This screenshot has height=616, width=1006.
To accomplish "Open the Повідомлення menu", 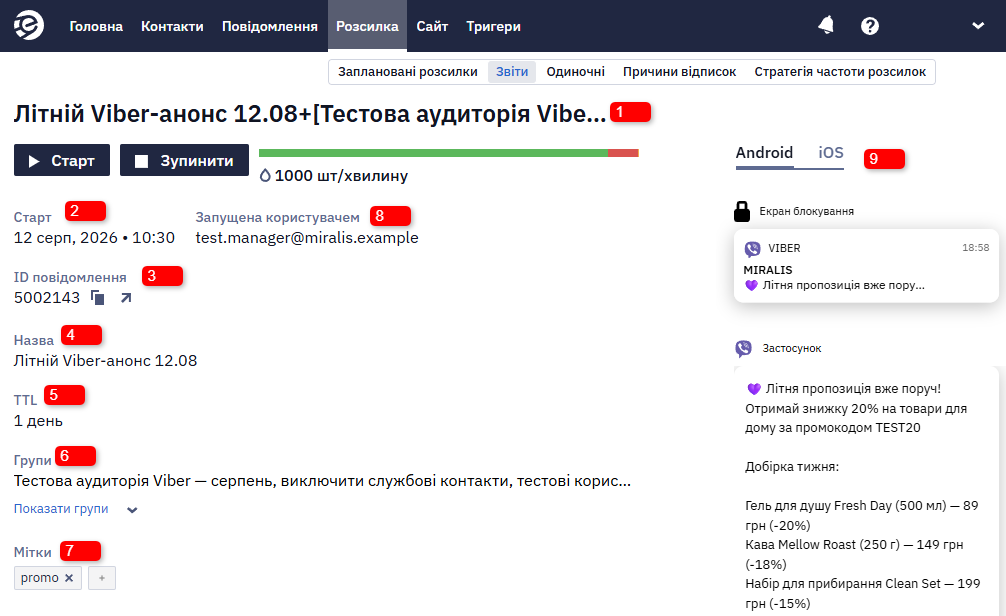I will click(269, 26).
